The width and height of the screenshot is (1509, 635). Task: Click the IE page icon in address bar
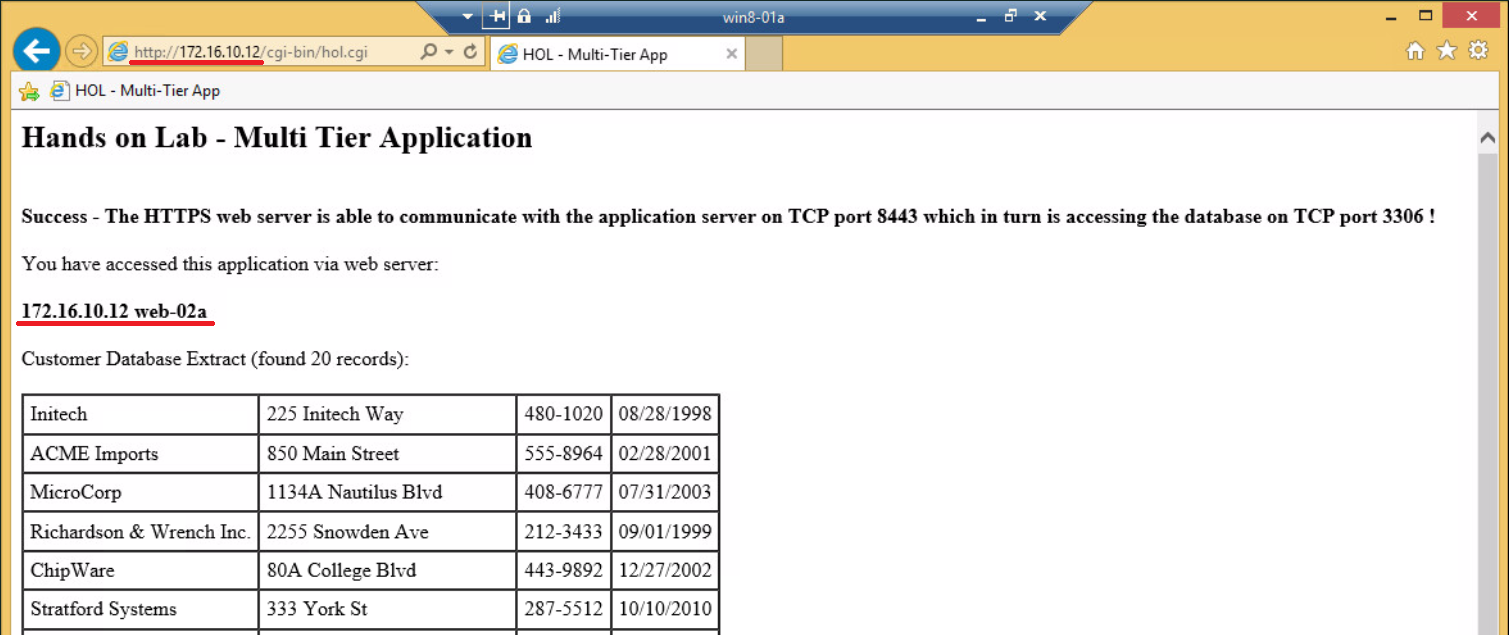(x=118, y=52)
